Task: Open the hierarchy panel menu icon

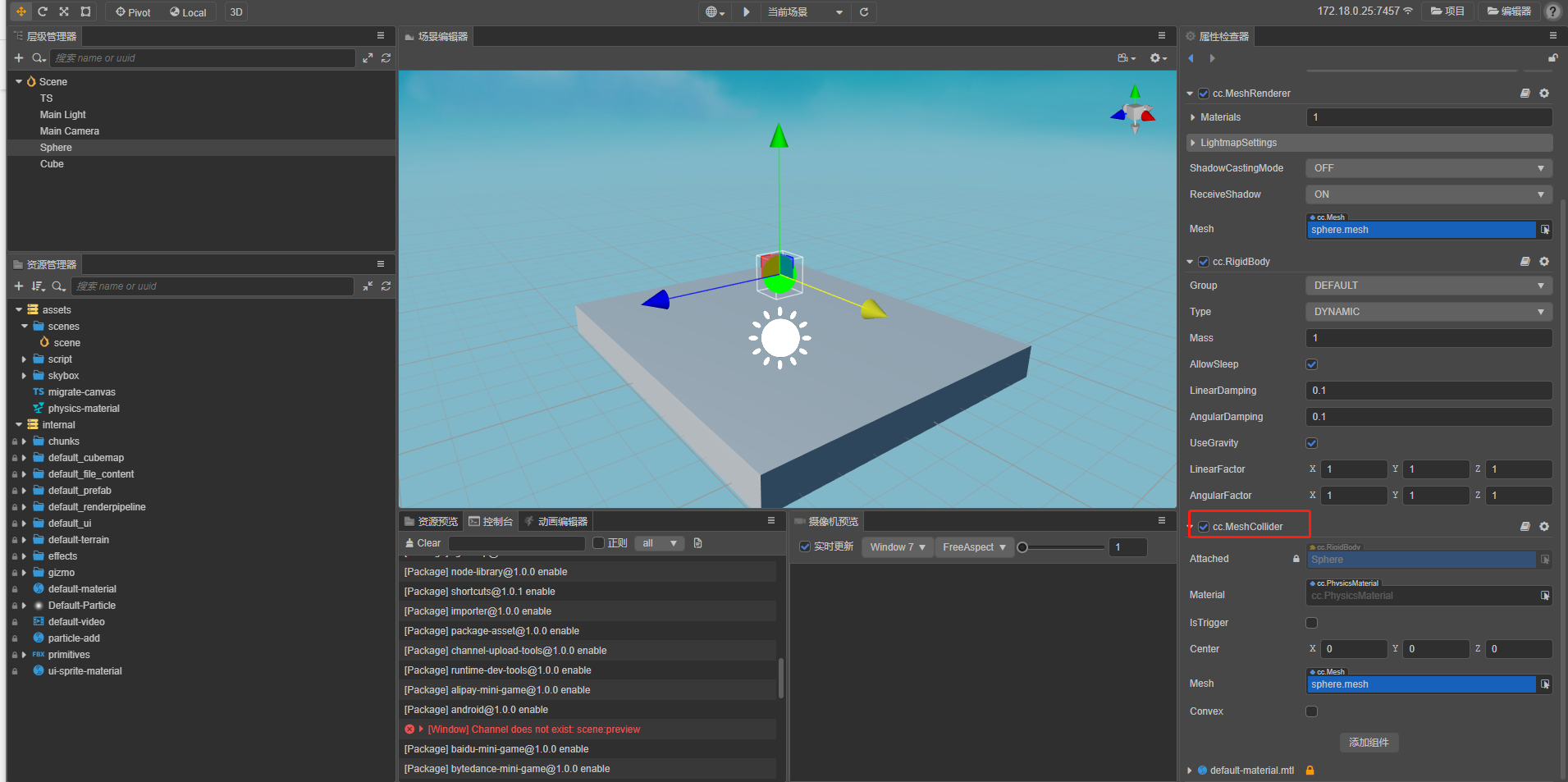Action: click(381, 36)
